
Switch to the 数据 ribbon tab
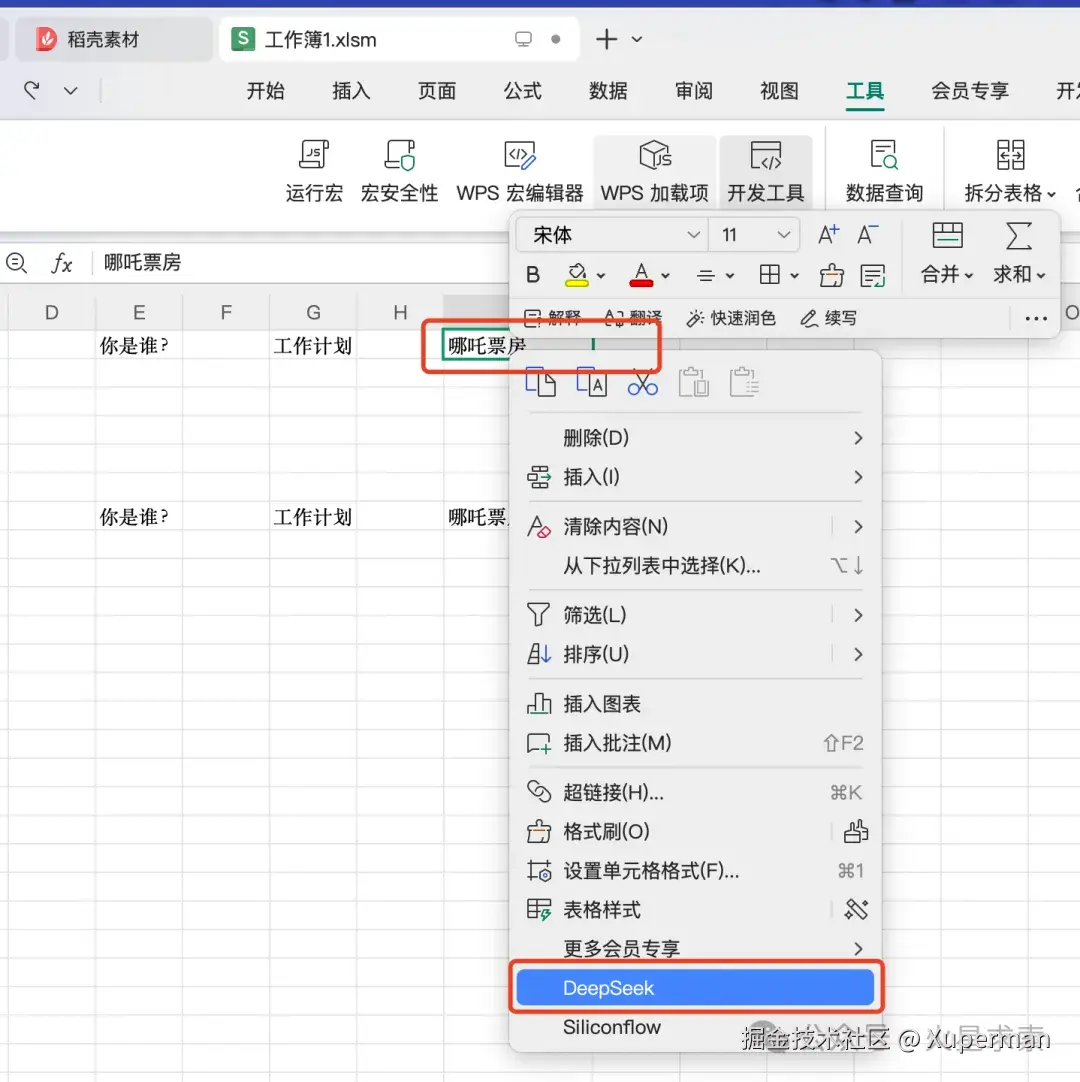coord(608,90)
